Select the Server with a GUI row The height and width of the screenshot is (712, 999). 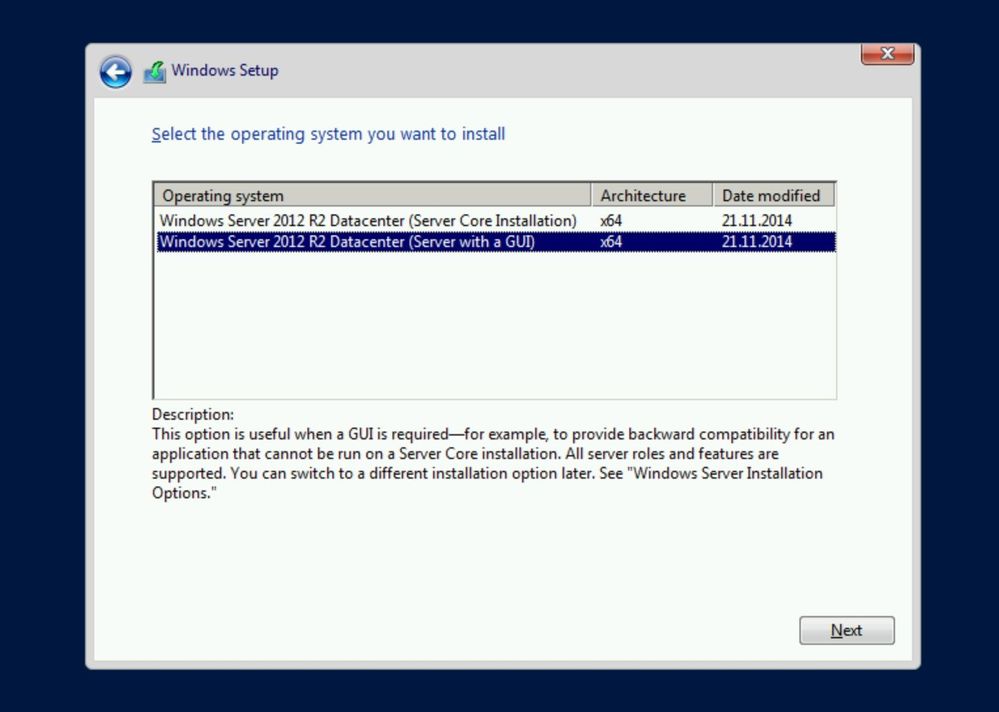pos(496,242)
